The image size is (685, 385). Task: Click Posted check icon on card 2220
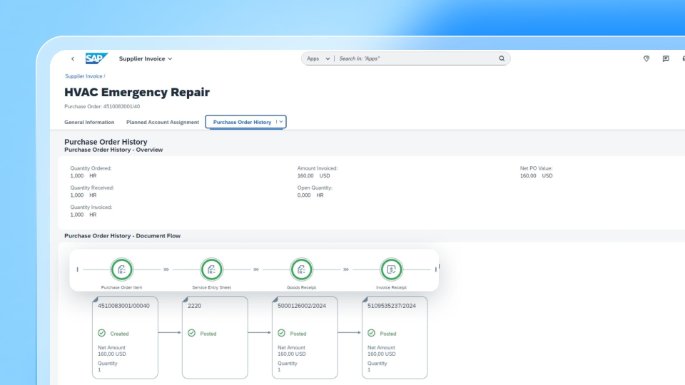click(x=191, y=333)
